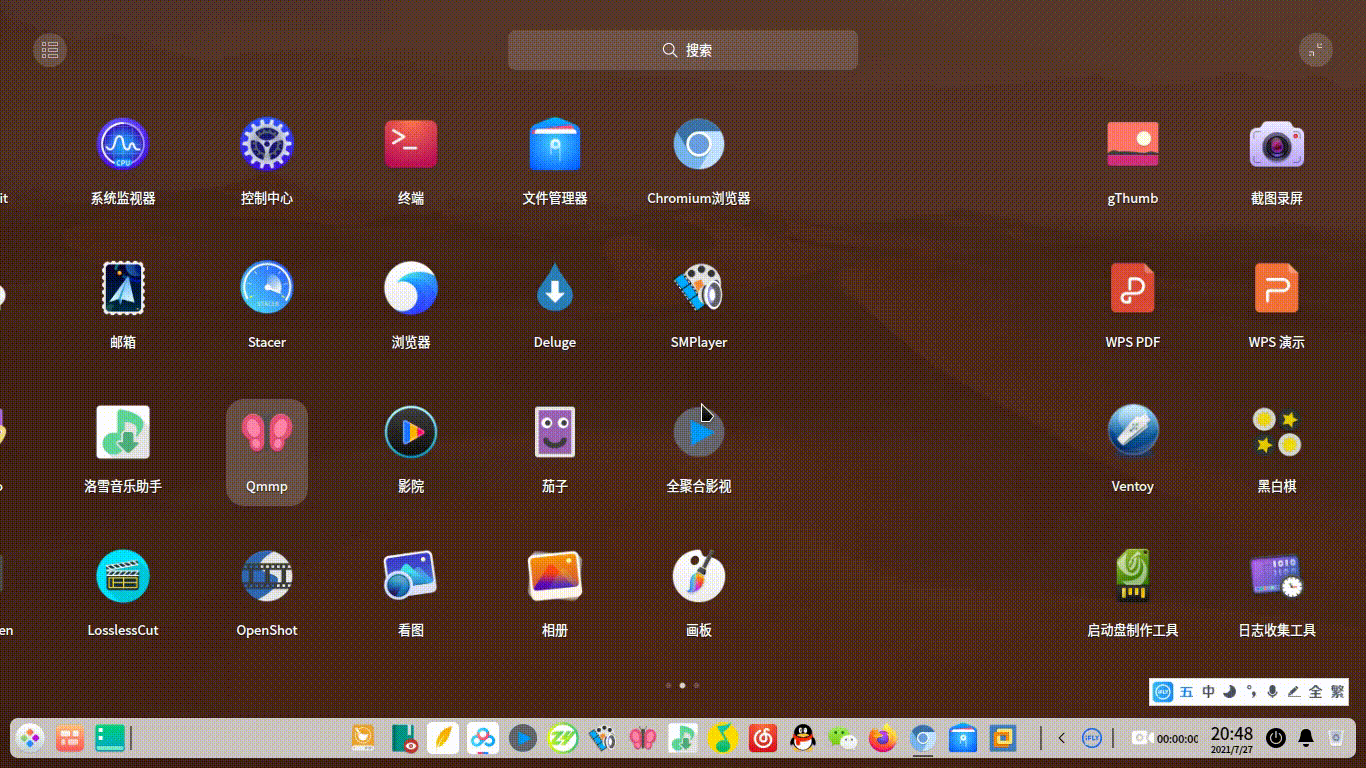This screenshot has width=1366, height=768.
Task: Open 文件管理器 in the launcher grid
Action: click(x=555, y=144)
